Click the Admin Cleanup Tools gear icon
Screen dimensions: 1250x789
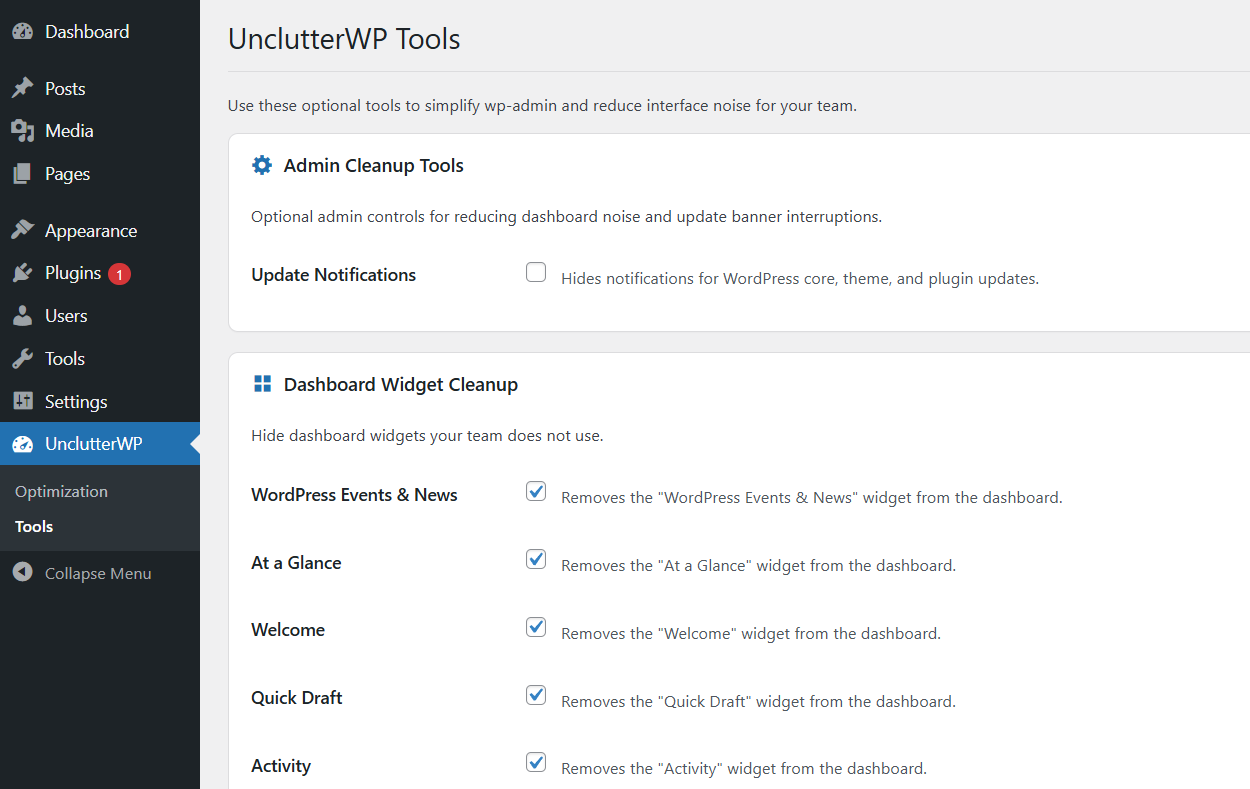tap(262, 165)
